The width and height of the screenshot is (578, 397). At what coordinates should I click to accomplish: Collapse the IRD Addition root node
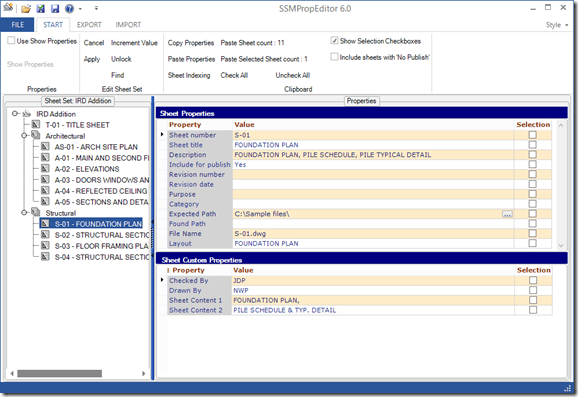pos(15,114)
